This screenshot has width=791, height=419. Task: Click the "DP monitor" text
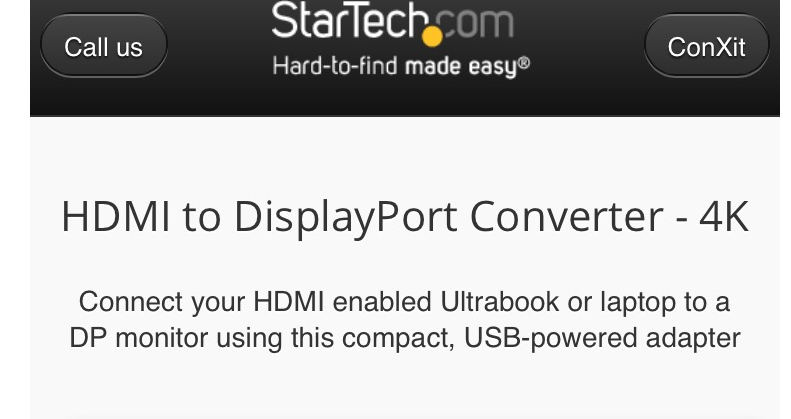point(139,338)
